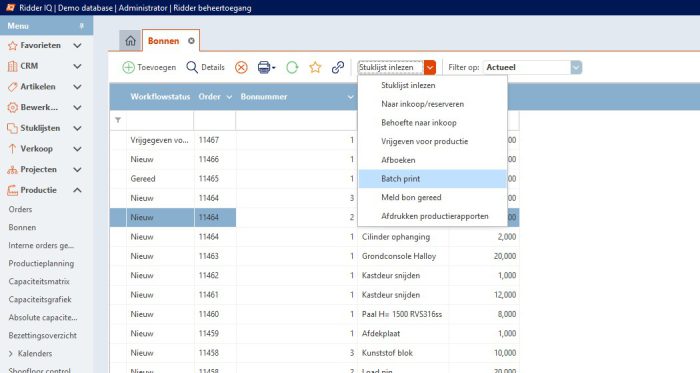Expand the Verkoop section chevron
The image size is (700, 373).
pyautogui.click(x=77, y=149)
